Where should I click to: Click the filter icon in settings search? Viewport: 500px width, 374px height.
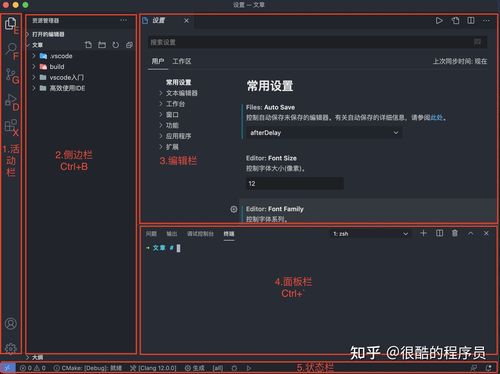477,42
